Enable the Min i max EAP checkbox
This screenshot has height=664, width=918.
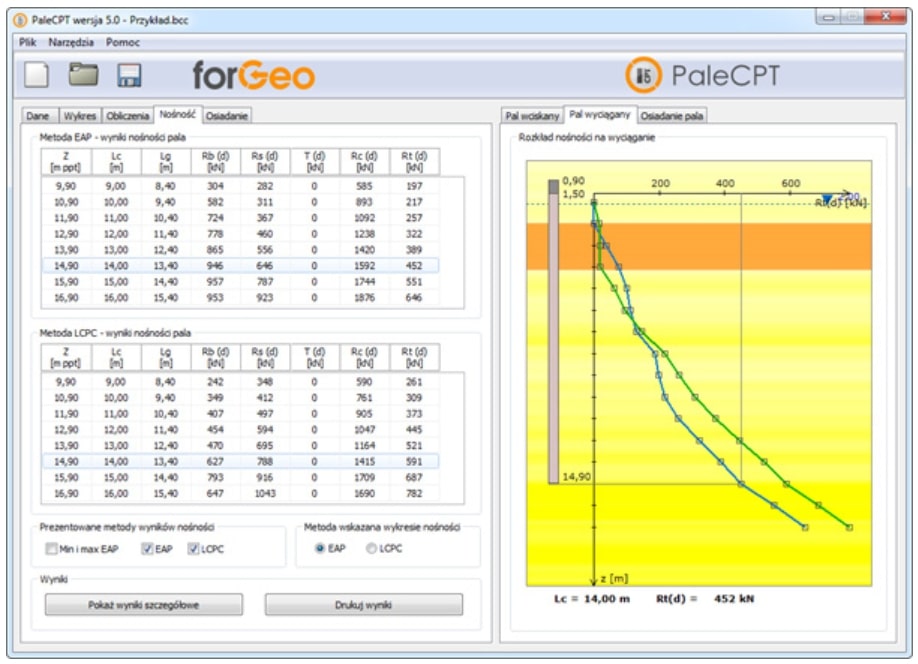(52, 548)
